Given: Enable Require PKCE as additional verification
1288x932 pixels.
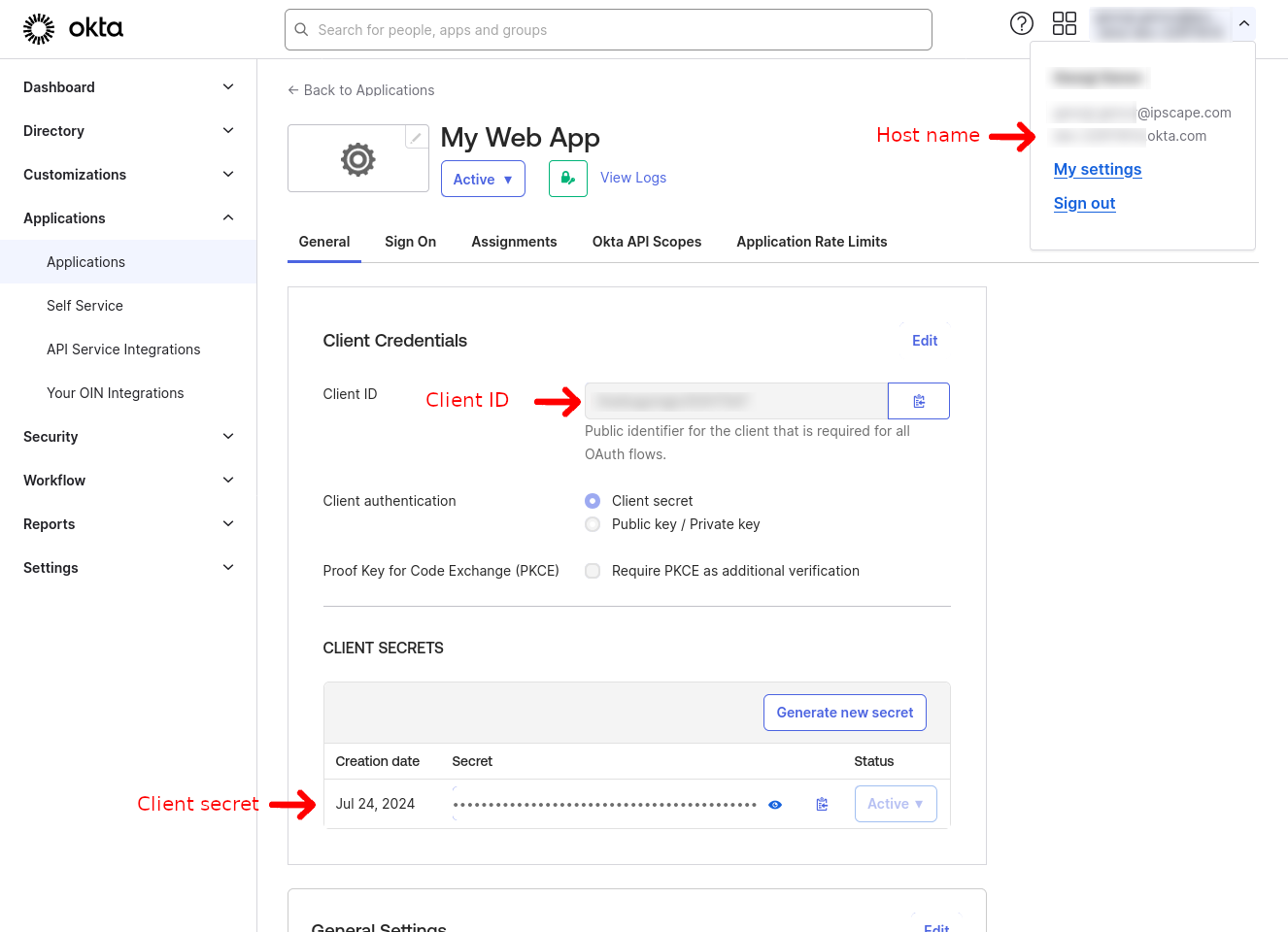Looking at the screenshot, I should pyautogui.click(x=593, y=571).
